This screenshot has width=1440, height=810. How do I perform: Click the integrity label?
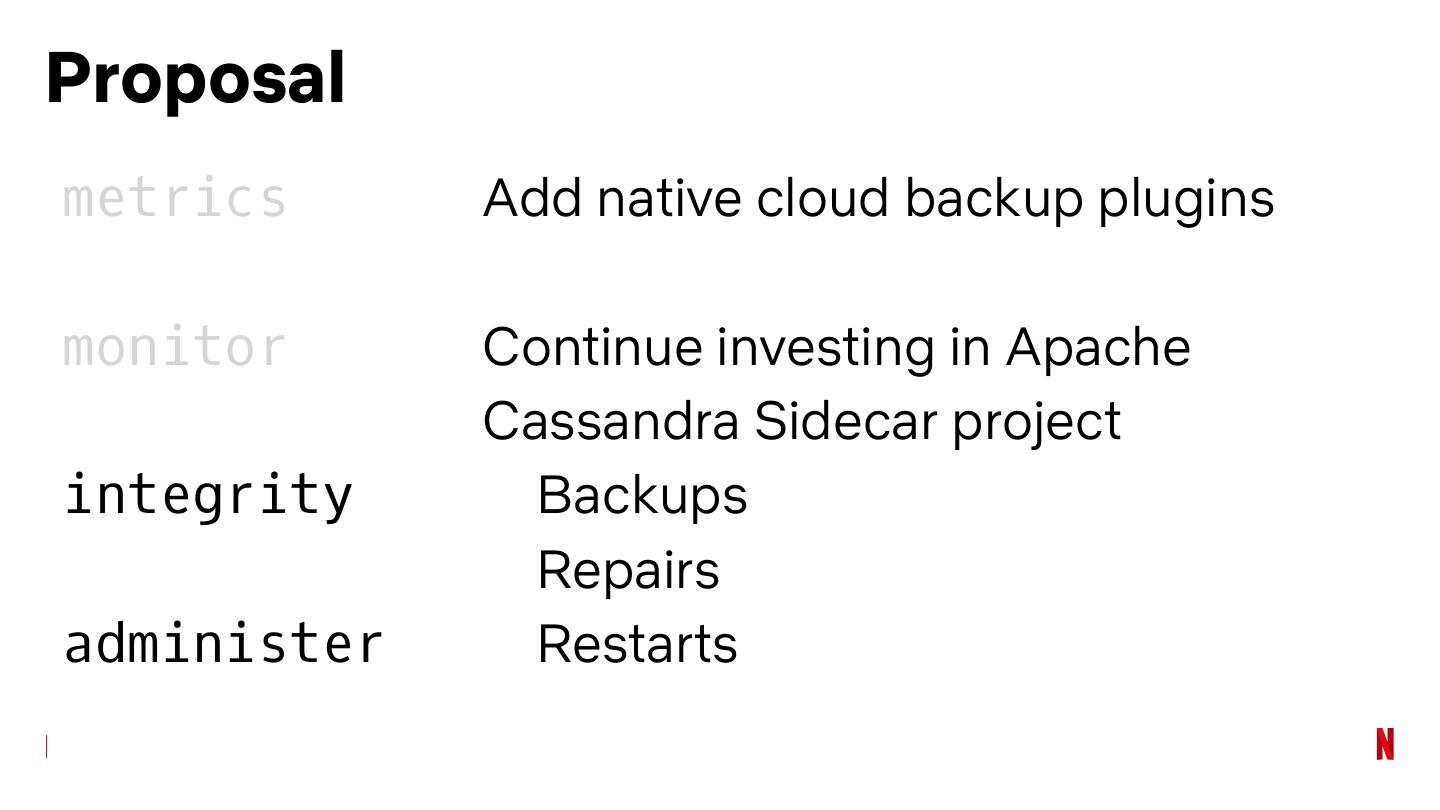209,495
